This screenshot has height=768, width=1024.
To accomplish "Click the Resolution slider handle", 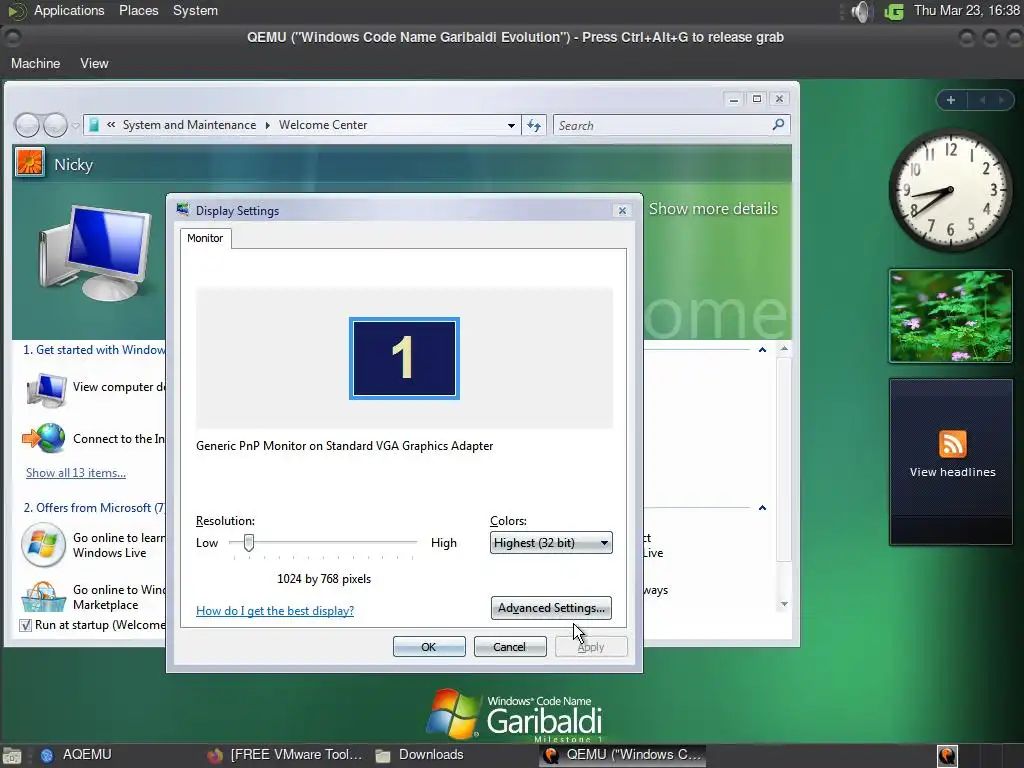I will point(249,543).
